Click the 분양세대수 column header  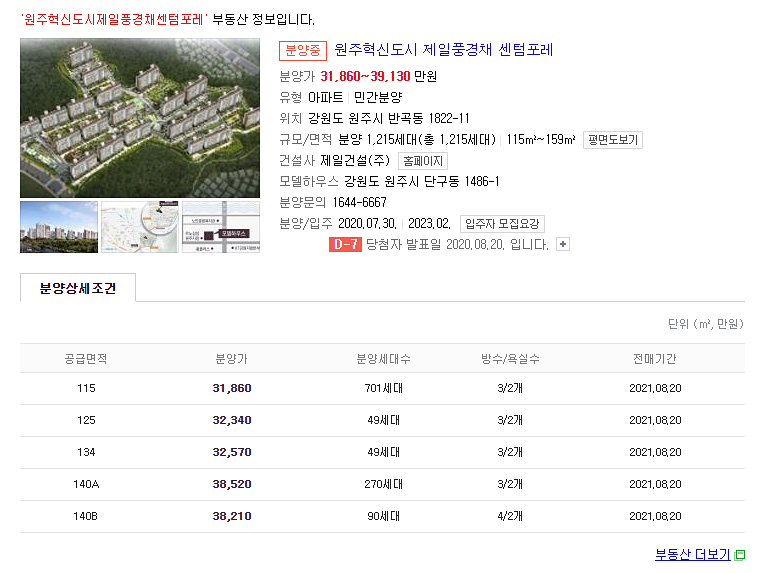pyautogui.click(x=383, y=359)
